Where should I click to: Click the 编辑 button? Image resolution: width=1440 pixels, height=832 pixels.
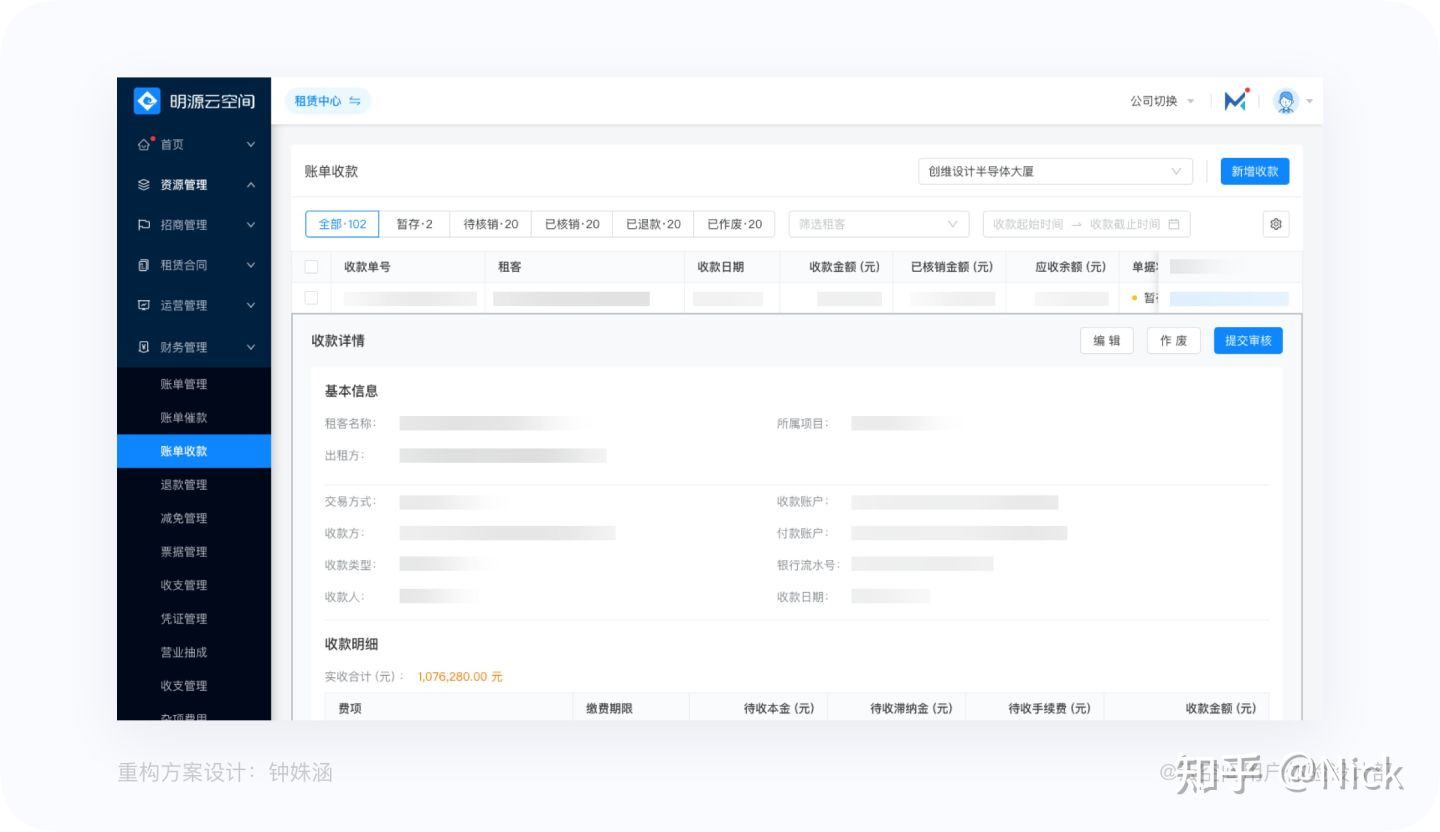click(1106, 340)
